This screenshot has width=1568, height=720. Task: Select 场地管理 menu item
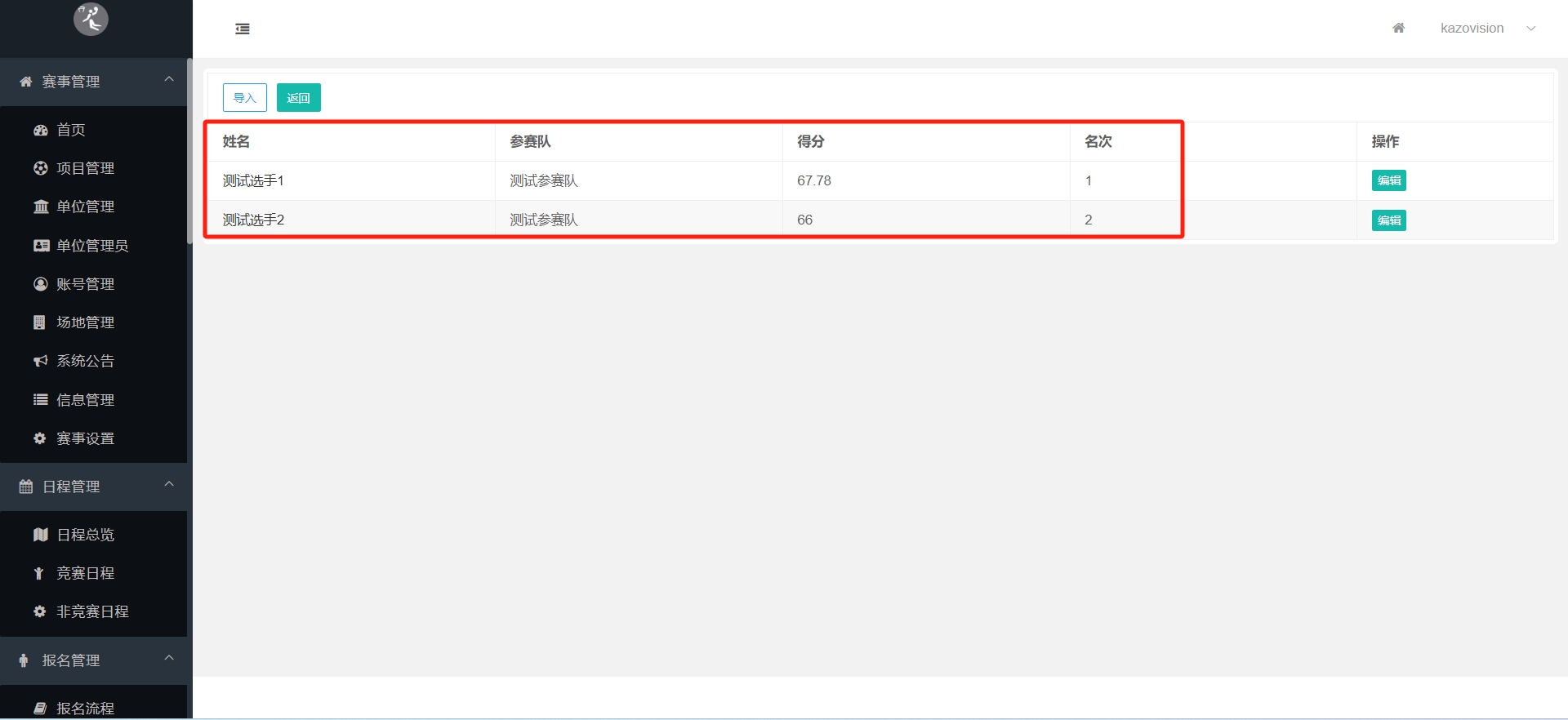85,322
